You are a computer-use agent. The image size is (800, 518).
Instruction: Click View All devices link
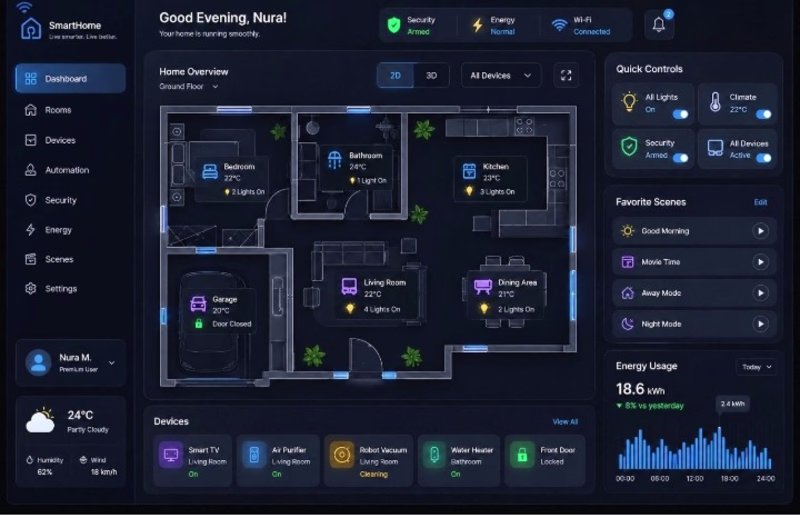click(565, 422)
